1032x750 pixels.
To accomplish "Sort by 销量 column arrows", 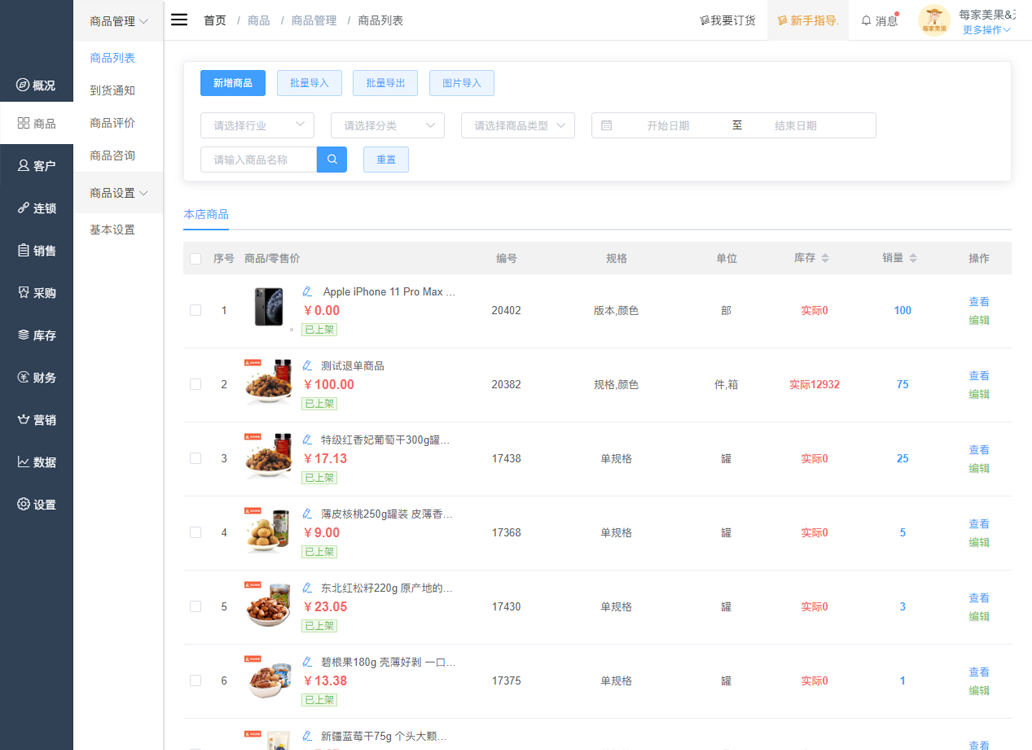I will (913, 258).
